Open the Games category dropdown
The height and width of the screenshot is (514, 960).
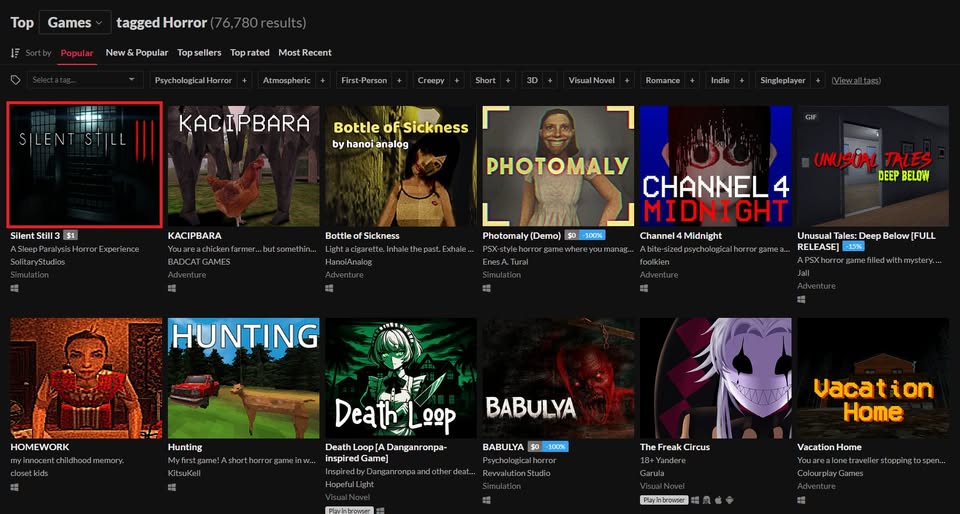(75, 23)
